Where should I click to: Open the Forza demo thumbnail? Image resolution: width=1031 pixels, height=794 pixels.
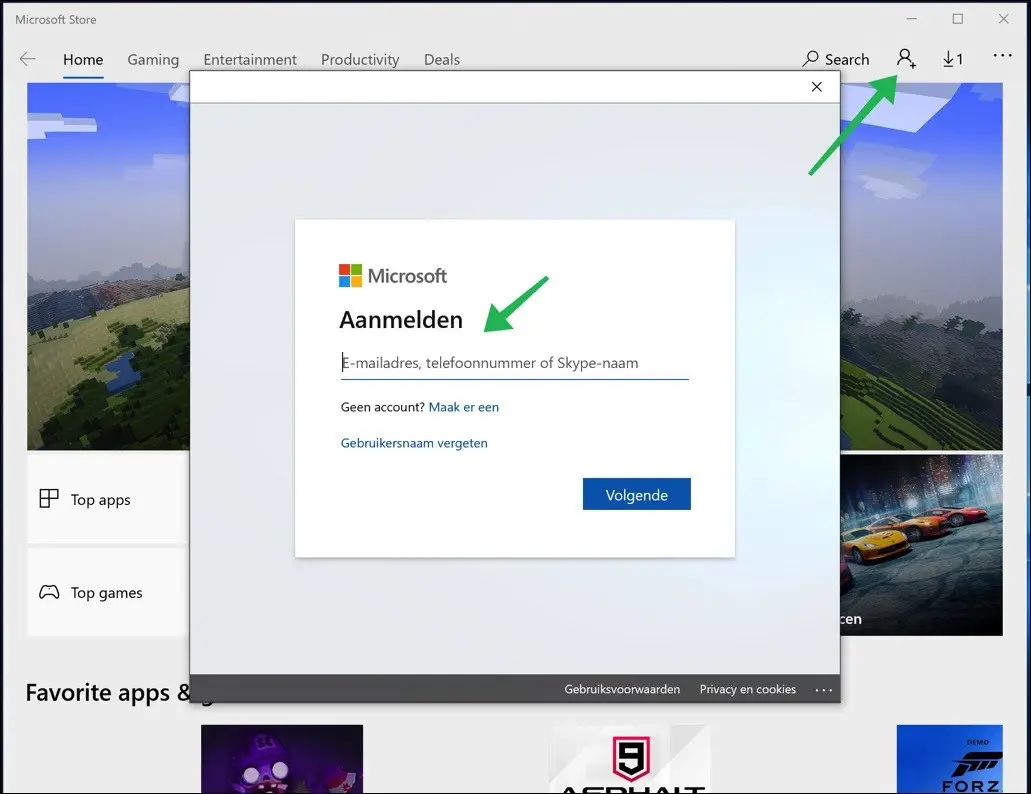click(949, 759)
